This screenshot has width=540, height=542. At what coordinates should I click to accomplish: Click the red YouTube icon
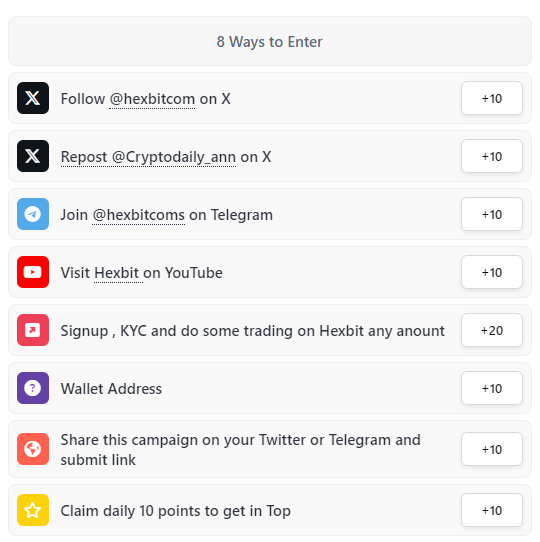click(x=33, y=272)
